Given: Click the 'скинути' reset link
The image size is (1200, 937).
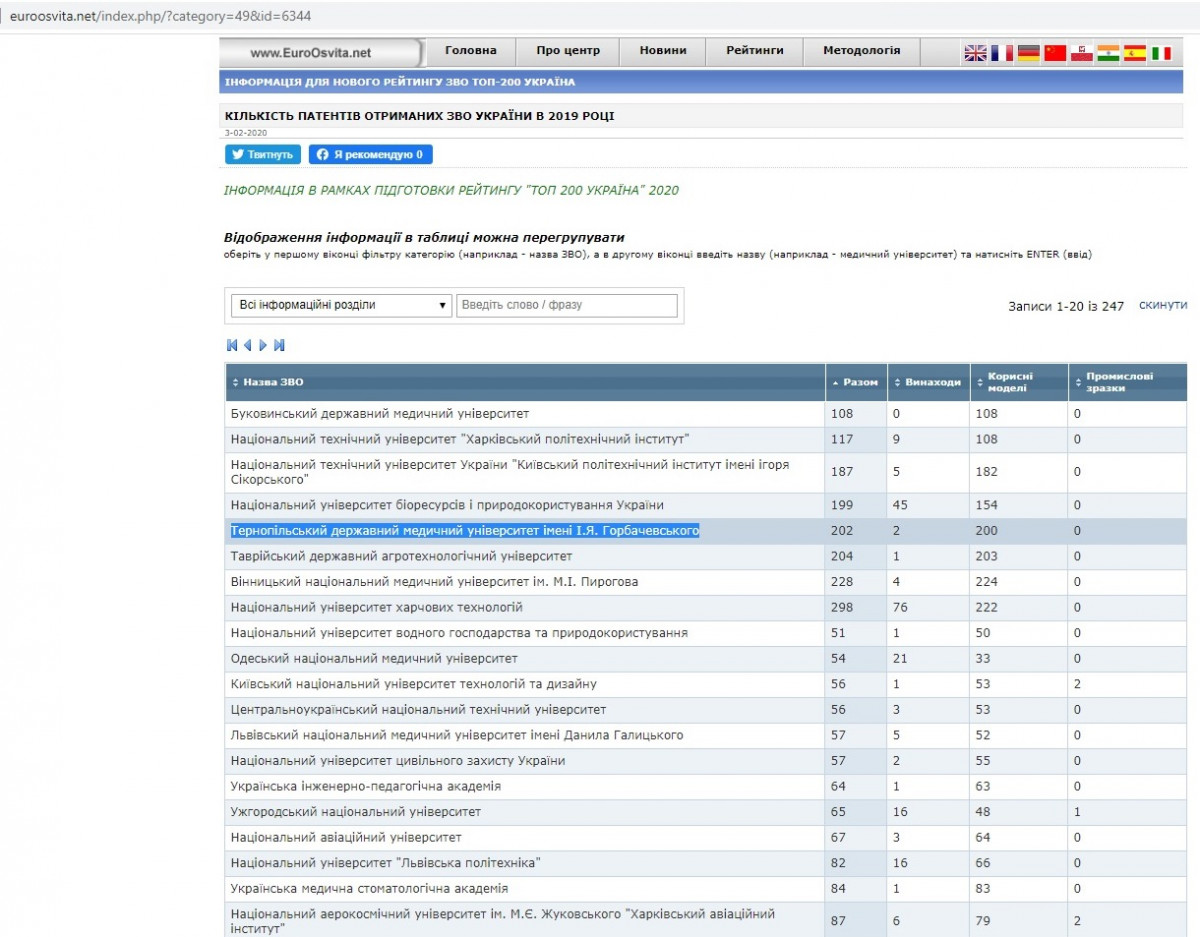Looking at the screenshot, I should [x=1162, y=305].
